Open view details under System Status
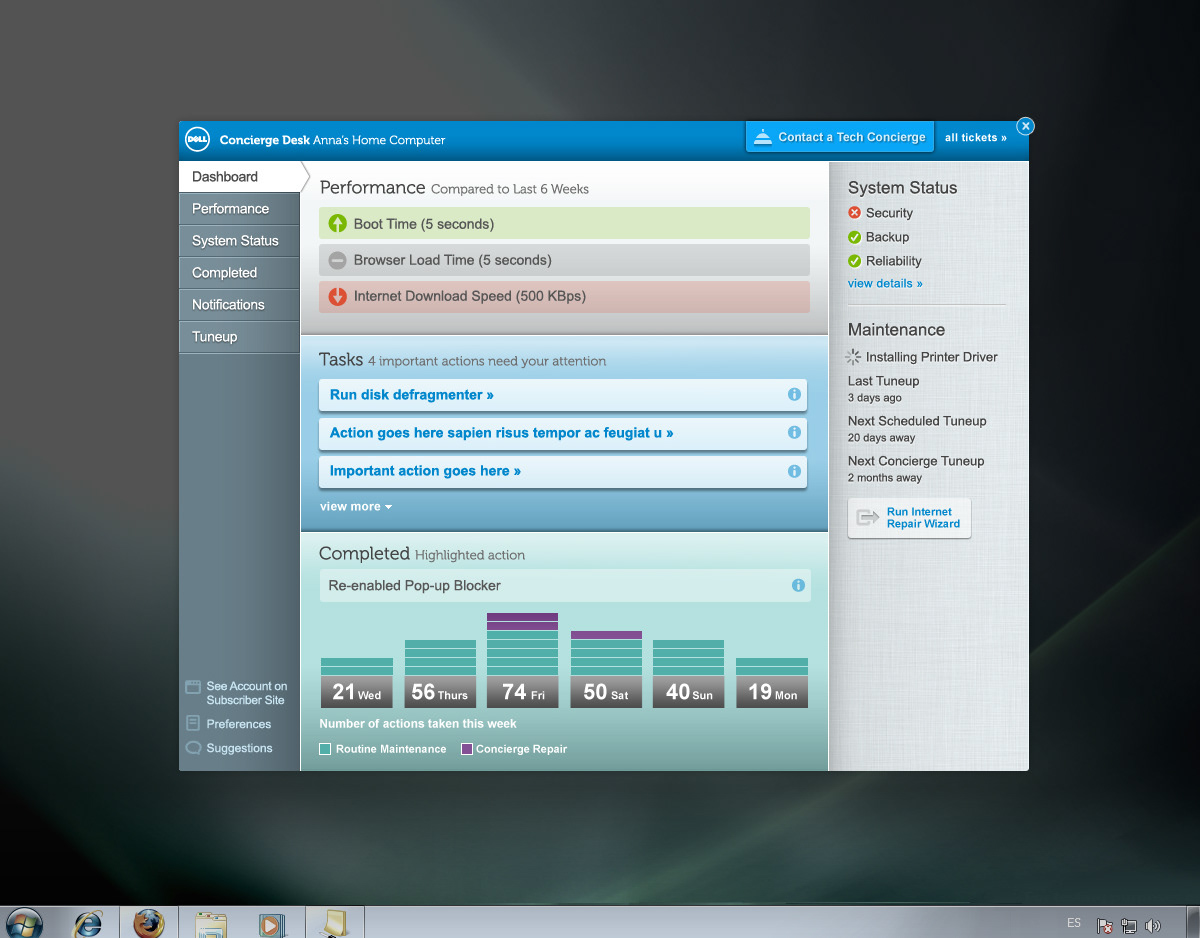Screen dimensions: 1200x938 [885, 284]
